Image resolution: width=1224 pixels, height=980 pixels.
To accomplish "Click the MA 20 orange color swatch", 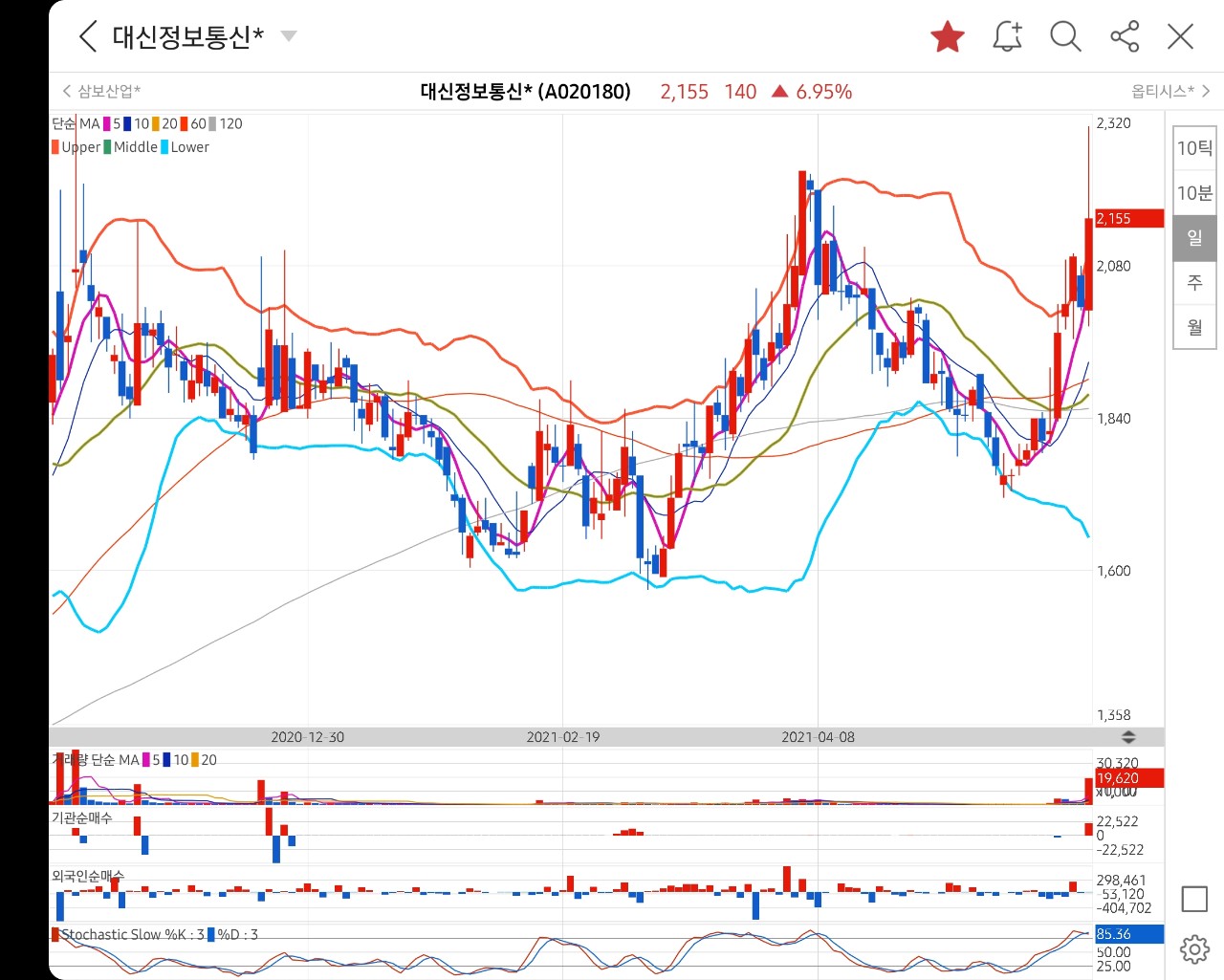I will (x=156, y=123).
